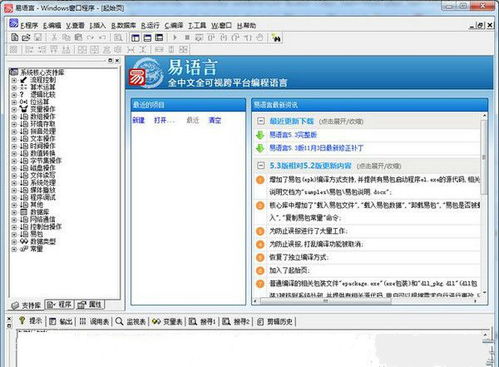Screen dimensions: 499x367
Task: Click the 新建 link in recent projects
Action: pos(139,120)
